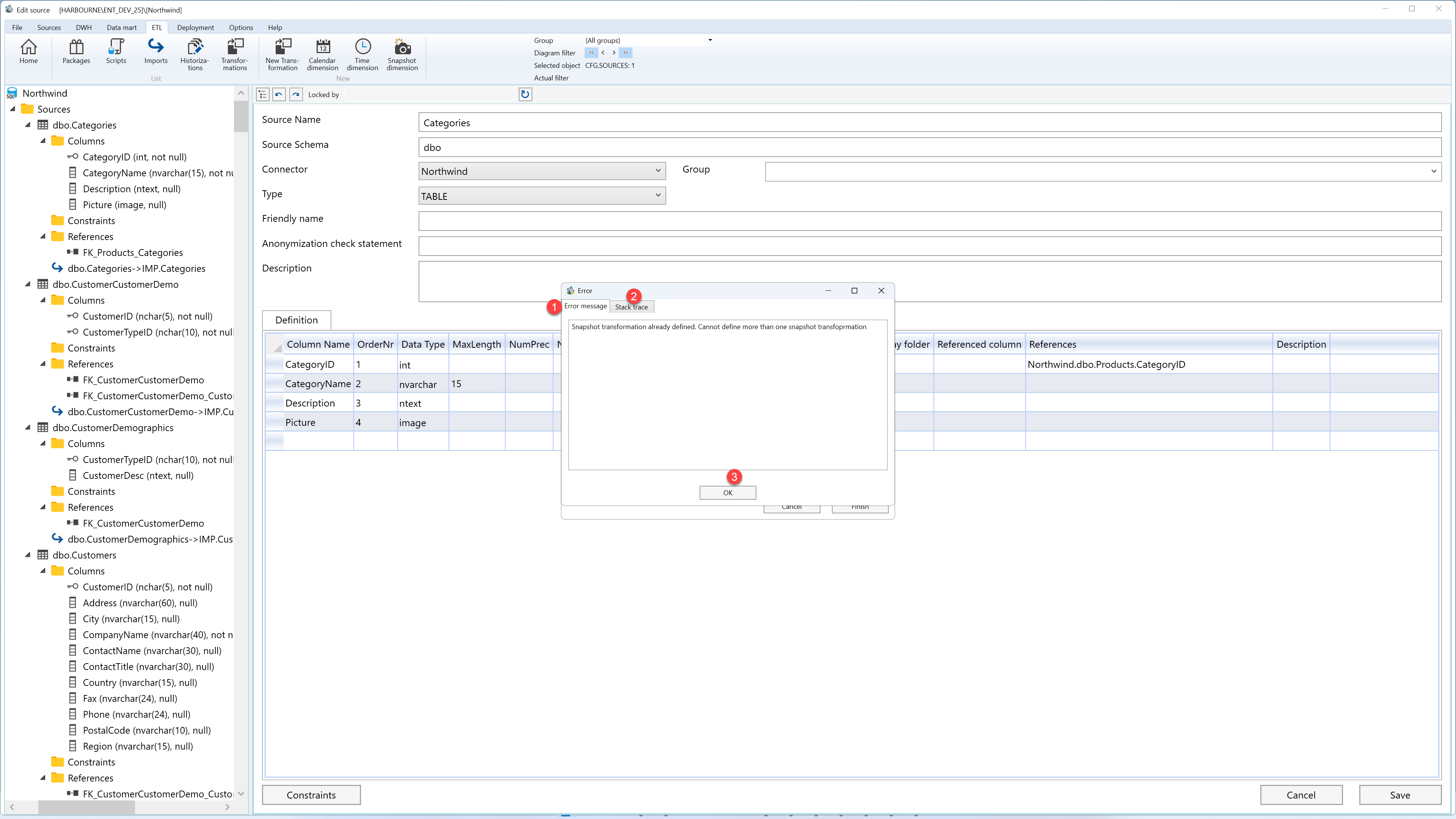Select the dbo.Categories->IMP.Categories import node
The image size is (1456, 819).
click(136, 268)
